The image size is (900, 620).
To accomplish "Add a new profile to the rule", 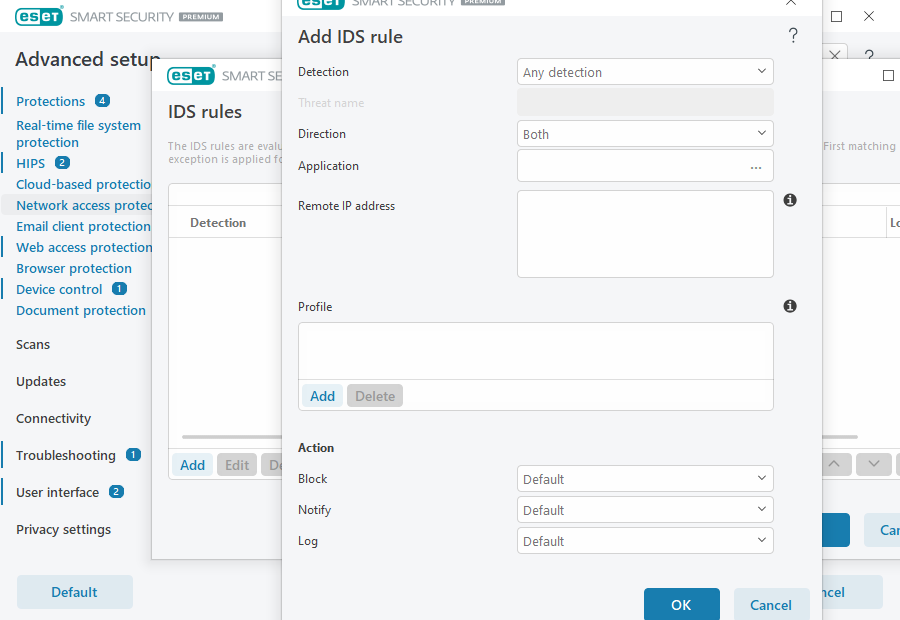I will tap(322, 395).
